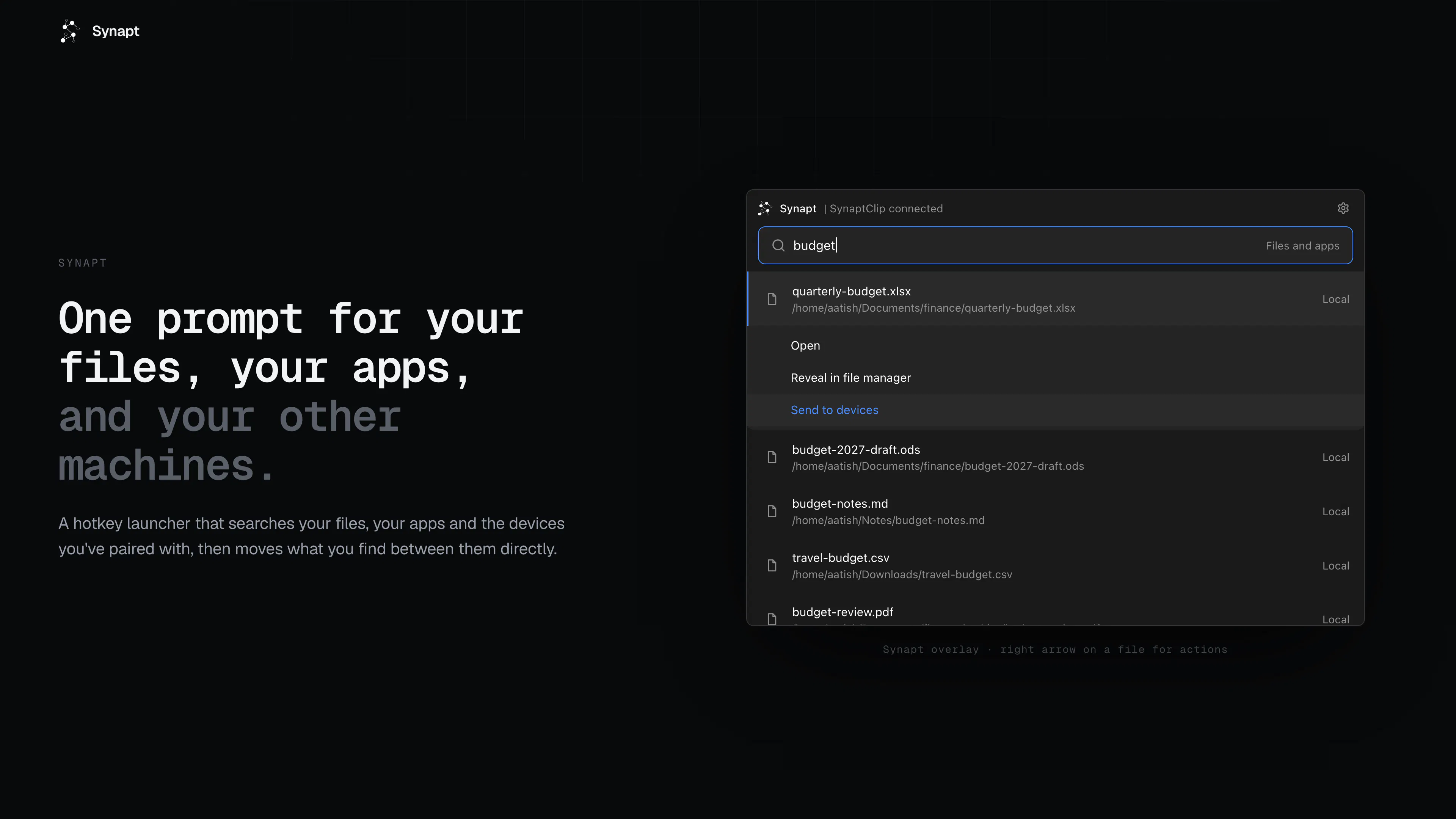Select the budget-notes.md result
This screenshot has width=1456, height=819.
[1055, 511]
